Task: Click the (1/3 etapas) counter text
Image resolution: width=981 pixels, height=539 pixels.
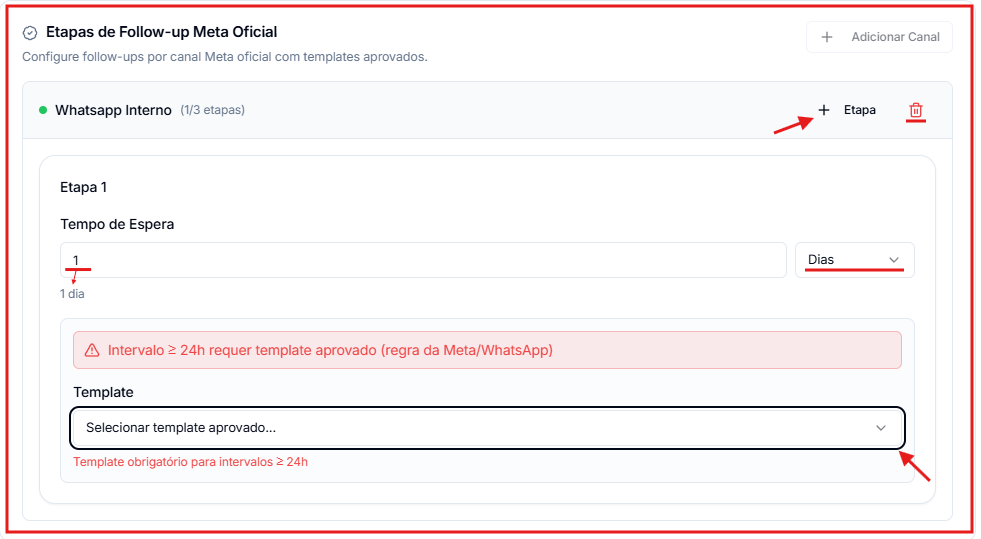Action: click(x=213, y=110)
